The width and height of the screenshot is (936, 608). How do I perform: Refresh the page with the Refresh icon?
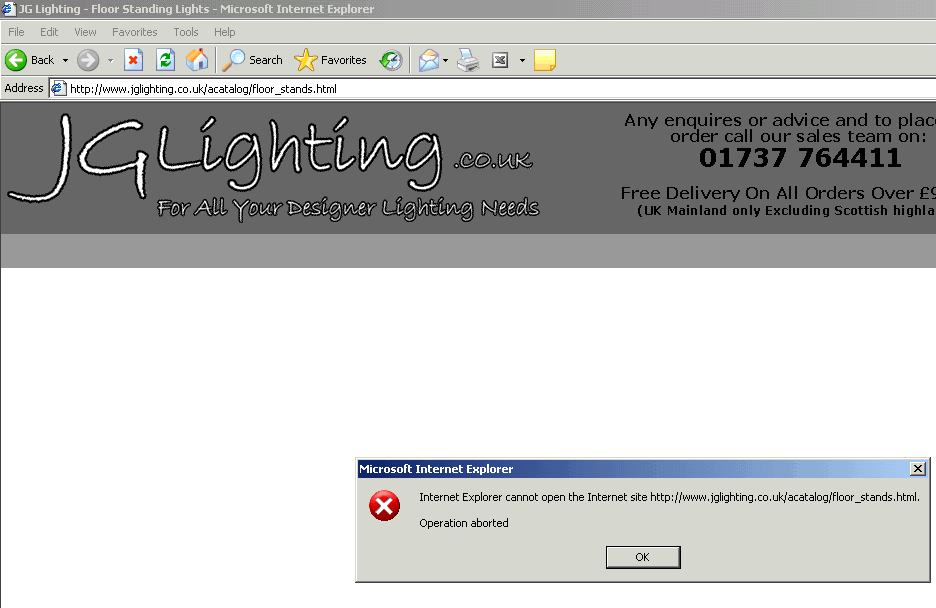(x=165, y=60)
